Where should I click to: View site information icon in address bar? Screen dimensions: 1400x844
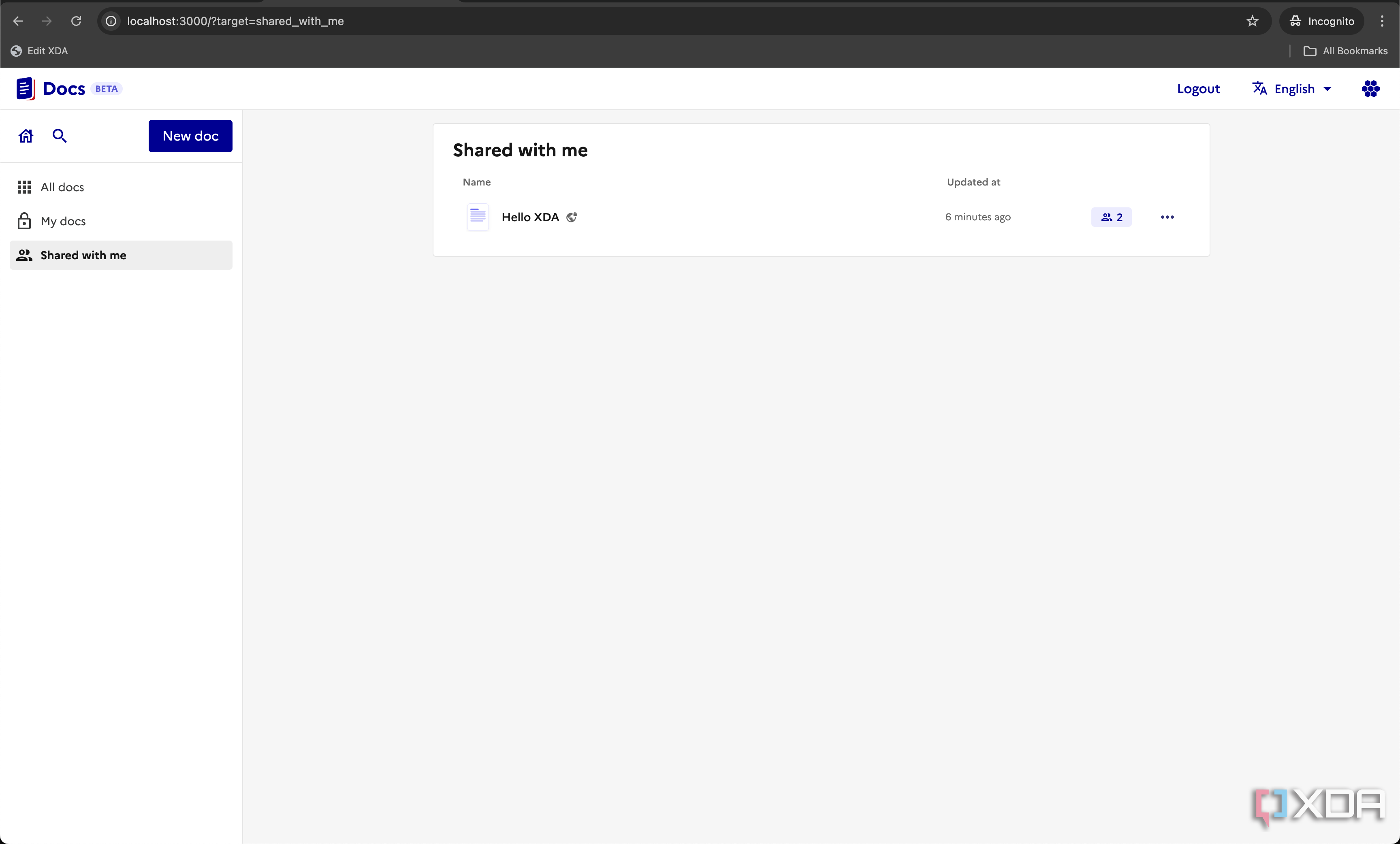point(111,21)
